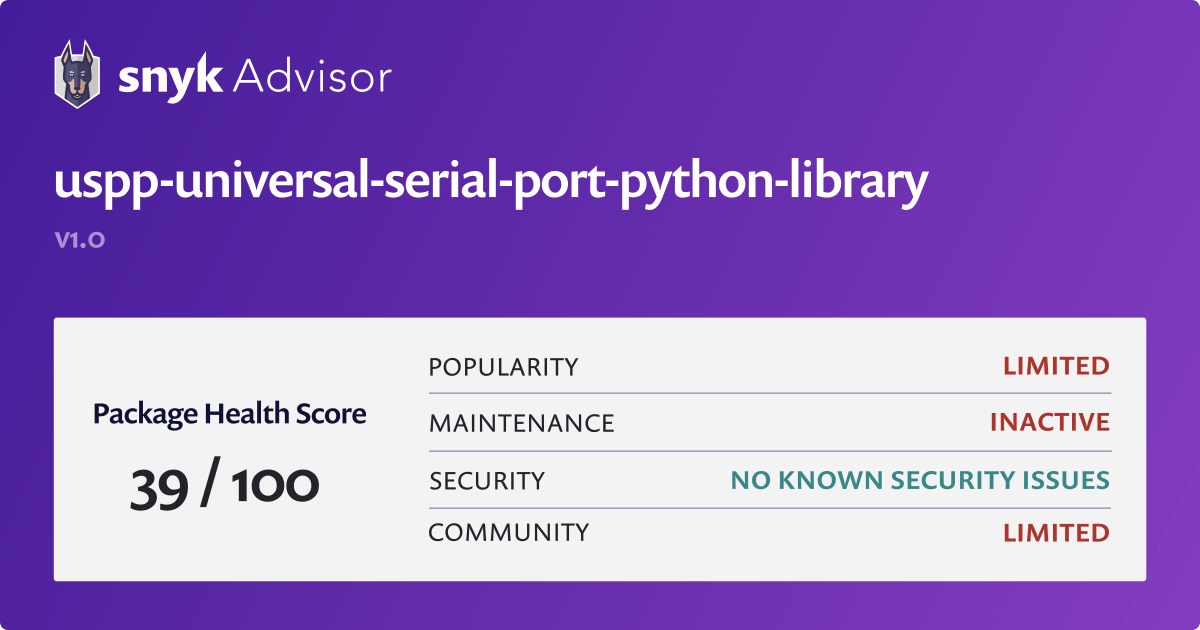Click the LIMITED community status badge
1200x630 pixels.
[1056, 533]
